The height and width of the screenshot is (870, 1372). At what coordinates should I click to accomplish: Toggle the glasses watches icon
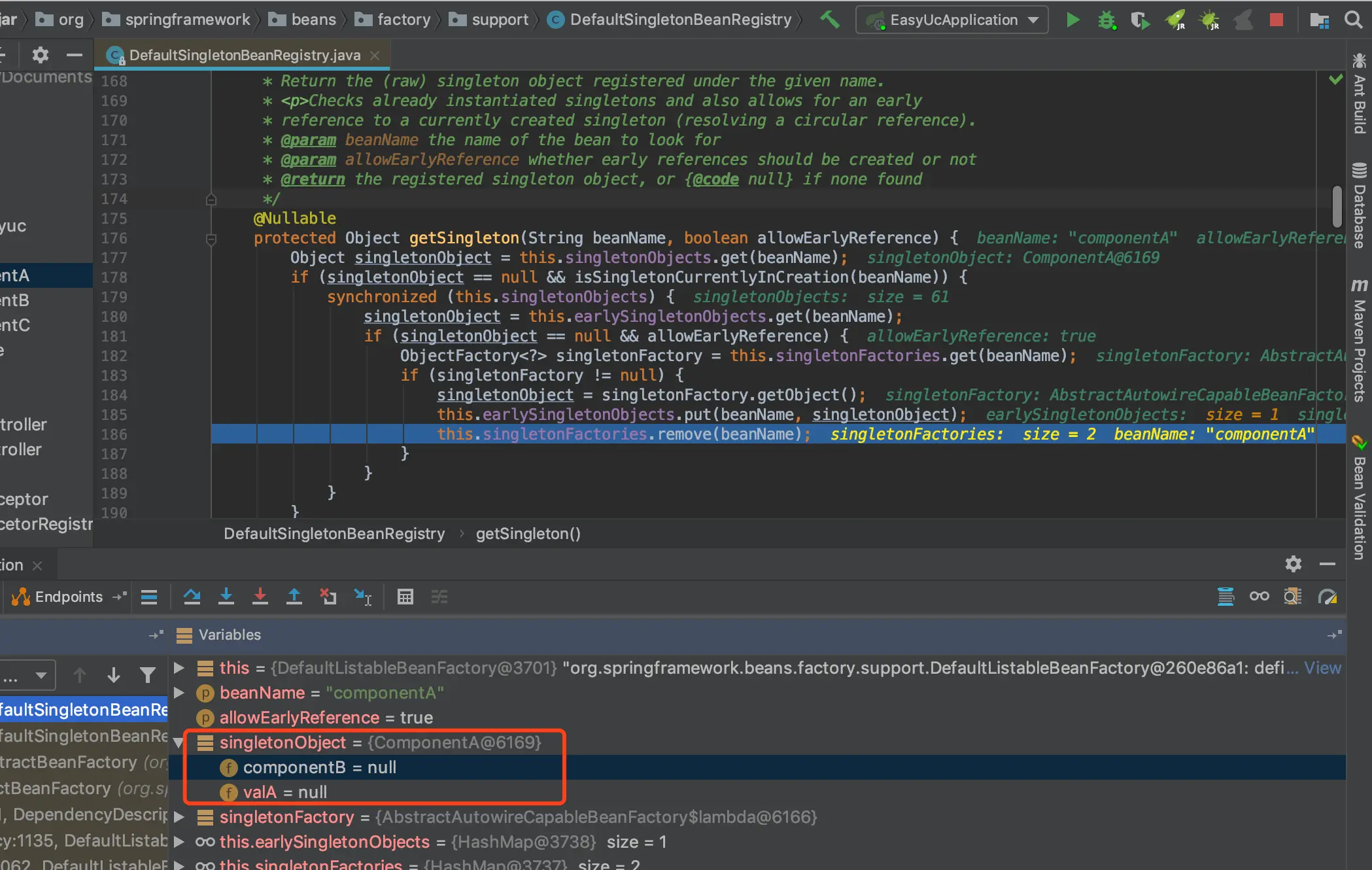1259,597
